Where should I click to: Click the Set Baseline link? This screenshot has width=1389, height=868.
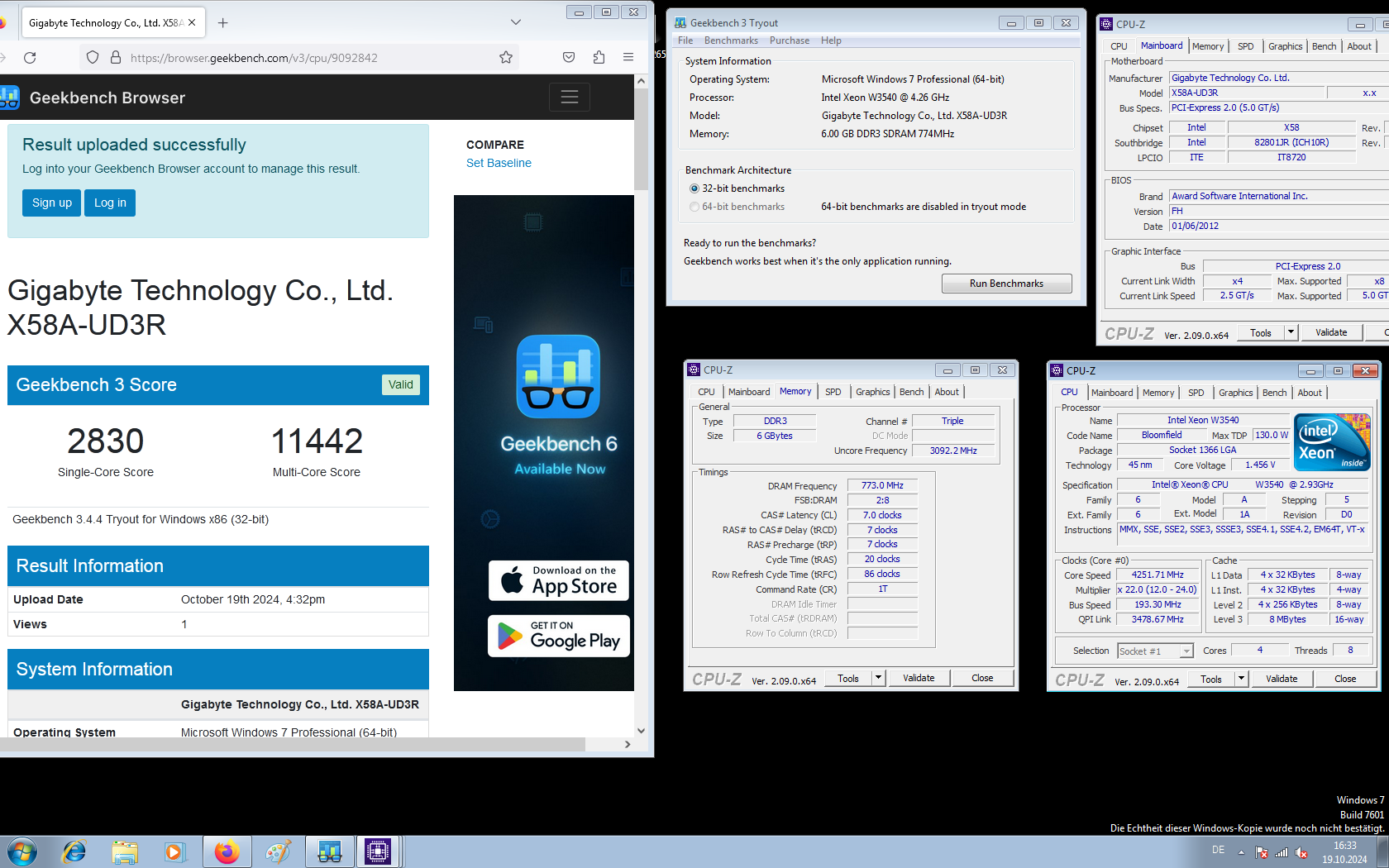click(499, 163)
